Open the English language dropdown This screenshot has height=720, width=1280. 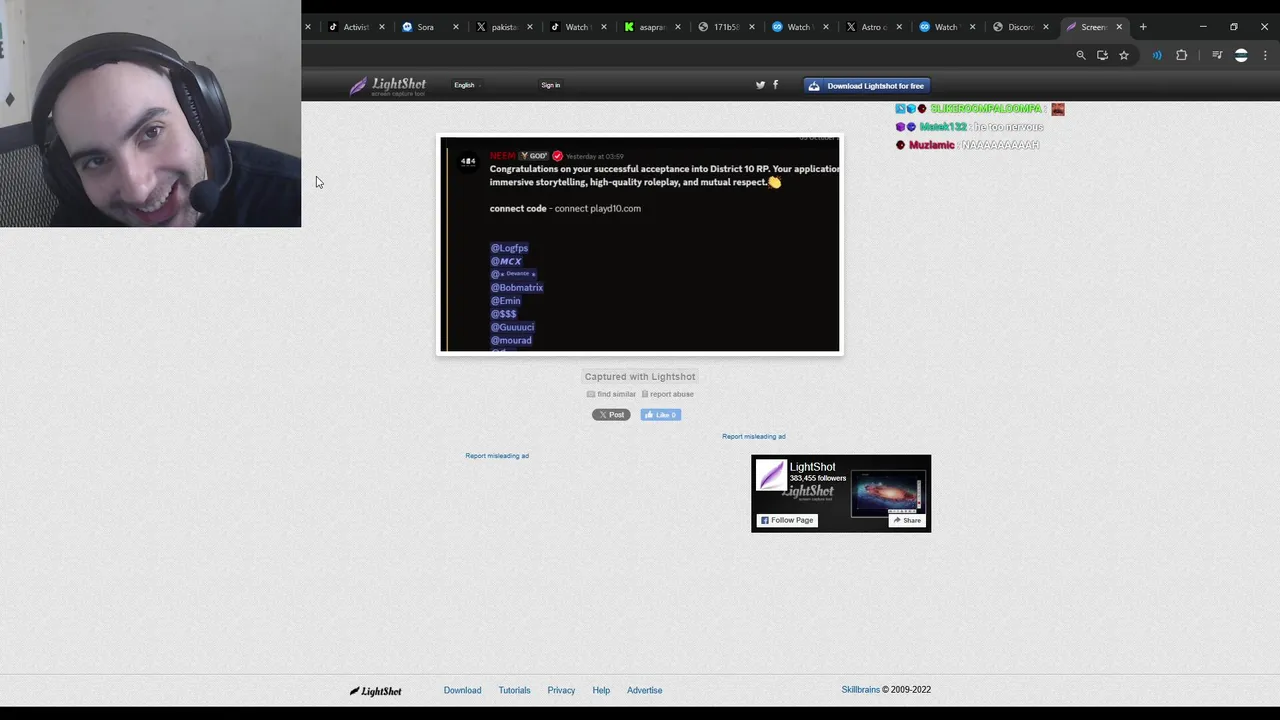467,85
